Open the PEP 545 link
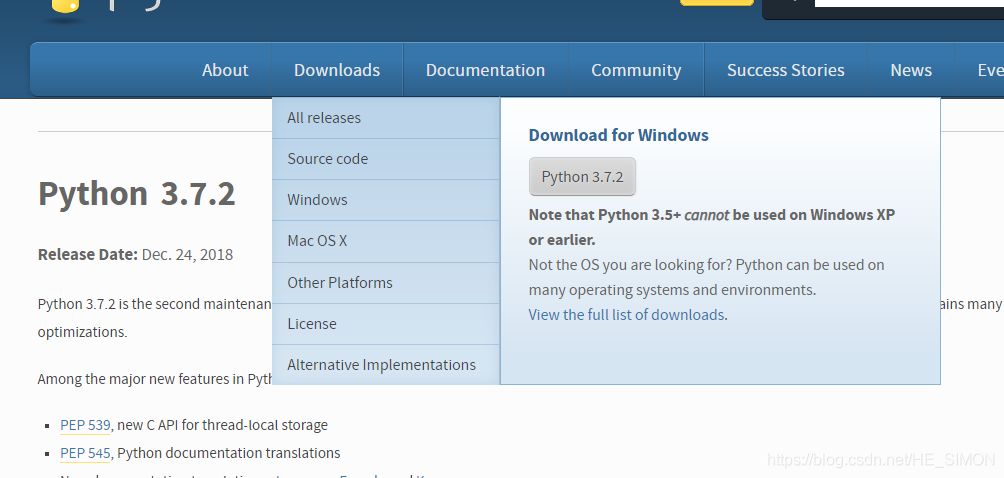 (85, 453)
